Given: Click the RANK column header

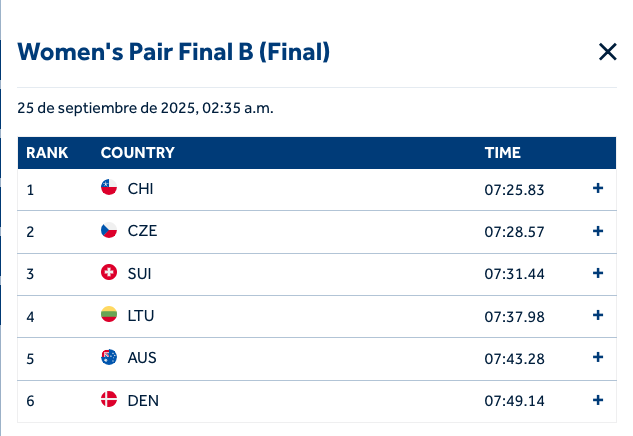Looking at the screenshot, I should pyautogui.click(x=47, y=153).
